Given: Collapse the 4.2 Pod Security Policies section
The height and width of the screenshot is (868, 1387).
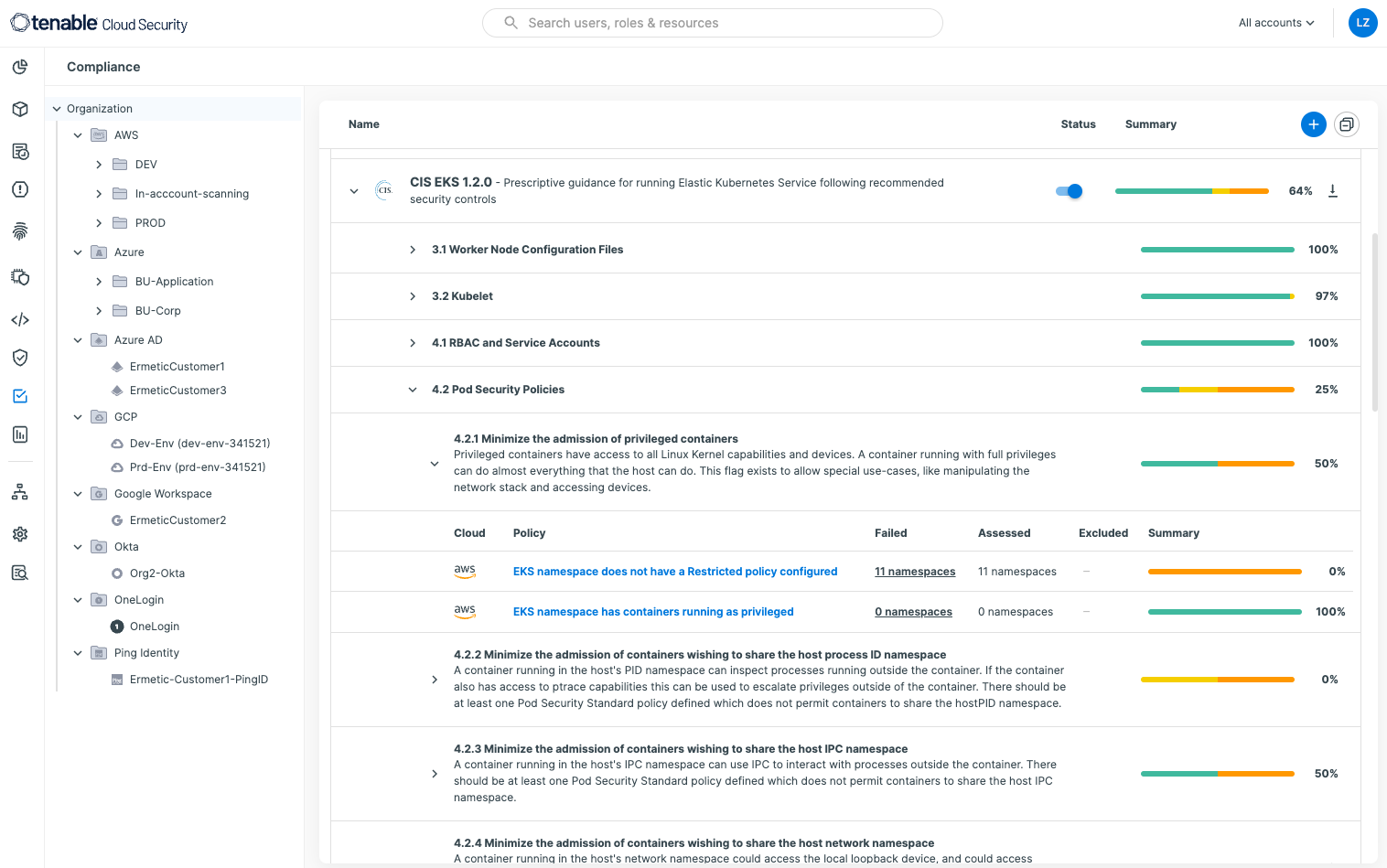Looking at the screenshot, I should point(412,389).
